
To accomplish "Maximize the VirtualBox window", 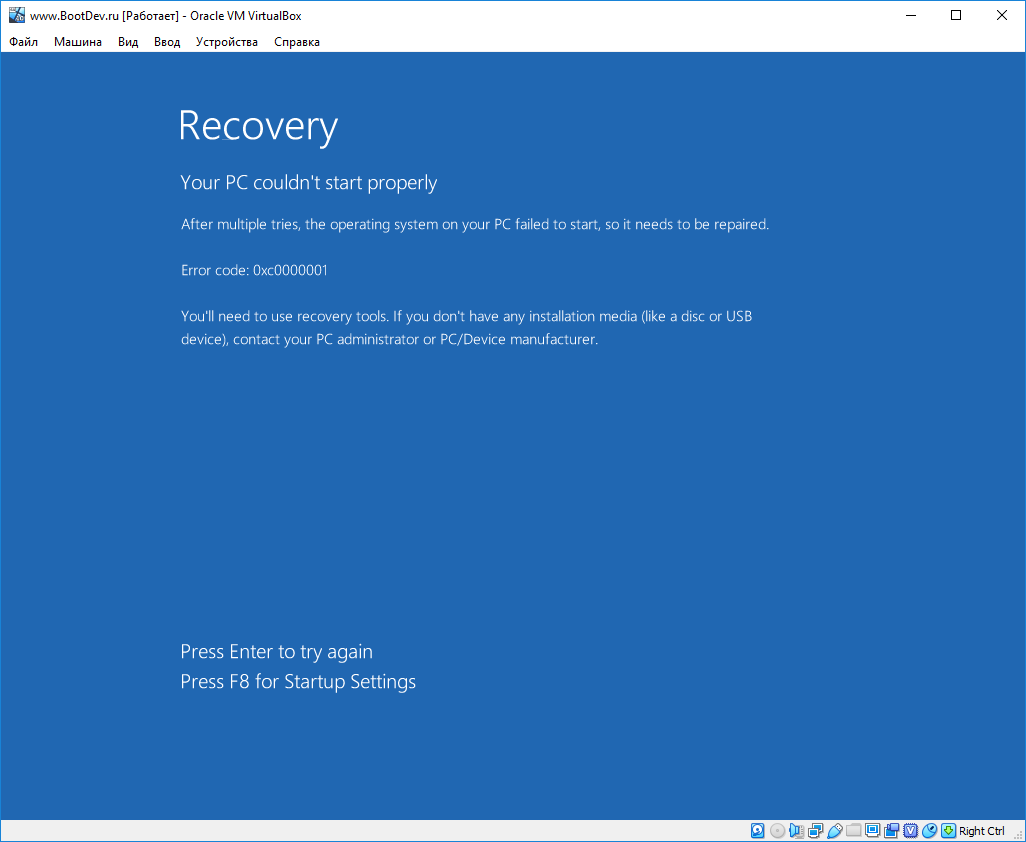I will 956,15.
